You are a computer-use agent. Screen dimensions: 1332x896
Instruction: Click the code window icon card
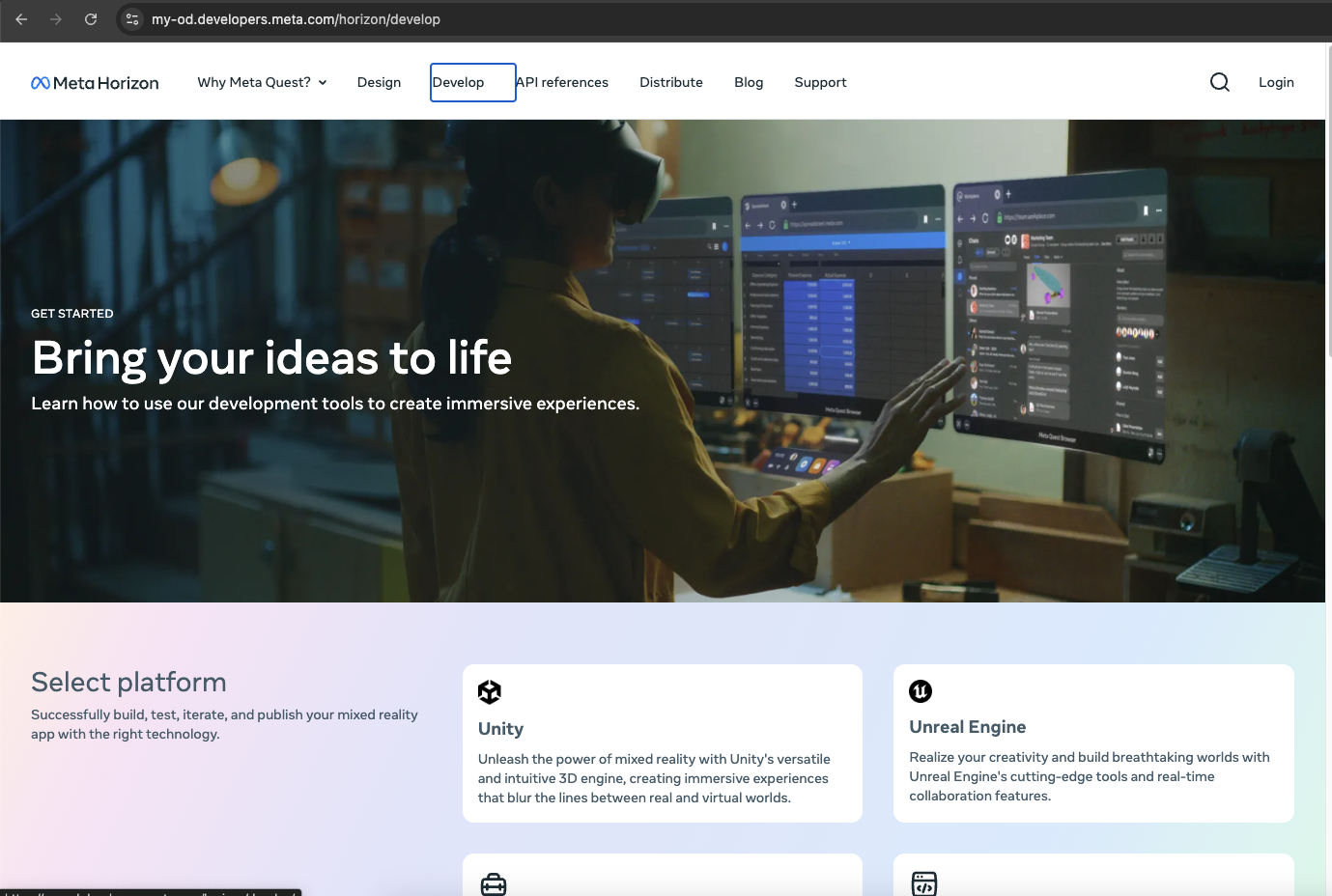tap(1093, 875)
